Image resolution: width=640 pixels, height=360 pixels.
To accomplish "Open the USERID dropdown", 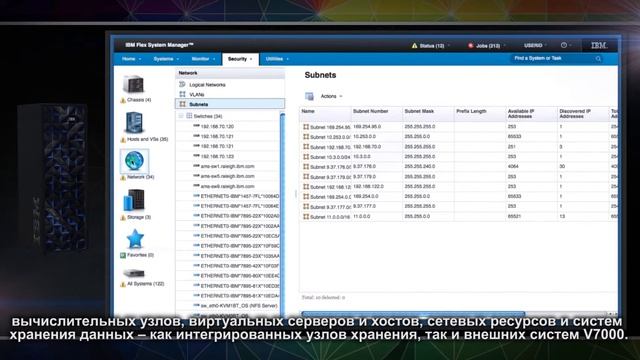I will pos(536,45).
